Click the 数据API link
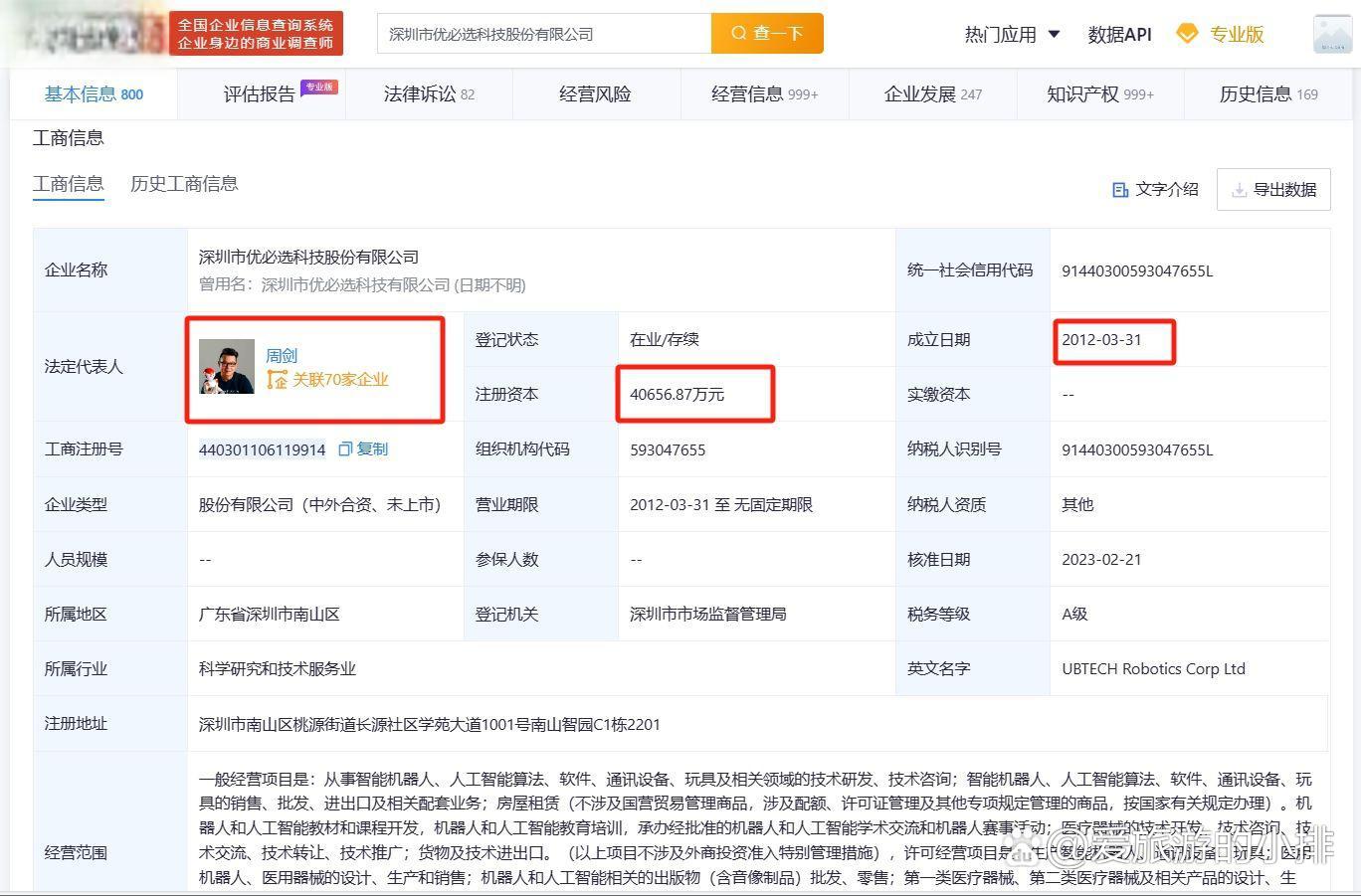 coord(1118,33)
